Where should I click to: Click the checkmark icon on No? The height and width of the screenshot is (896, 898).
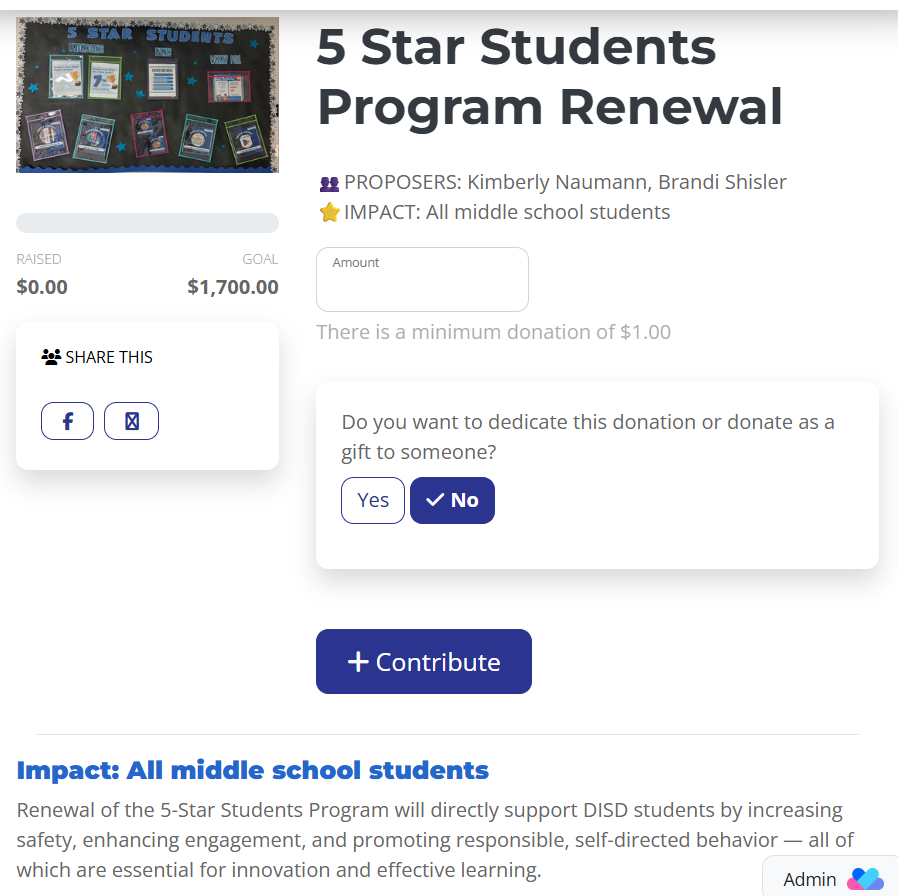tap(435, 501)
